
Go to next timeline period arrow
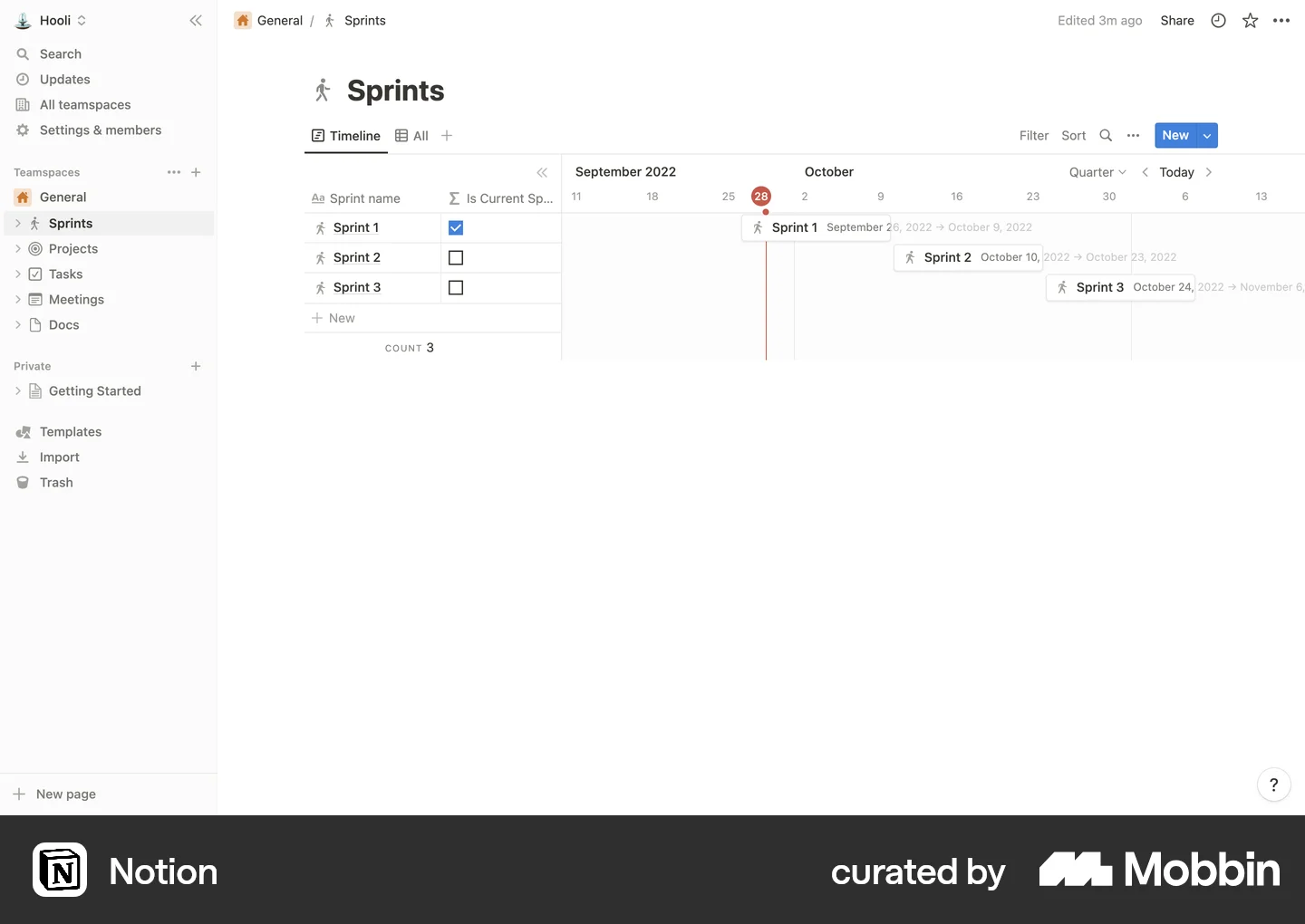[x=1208, y=172]
